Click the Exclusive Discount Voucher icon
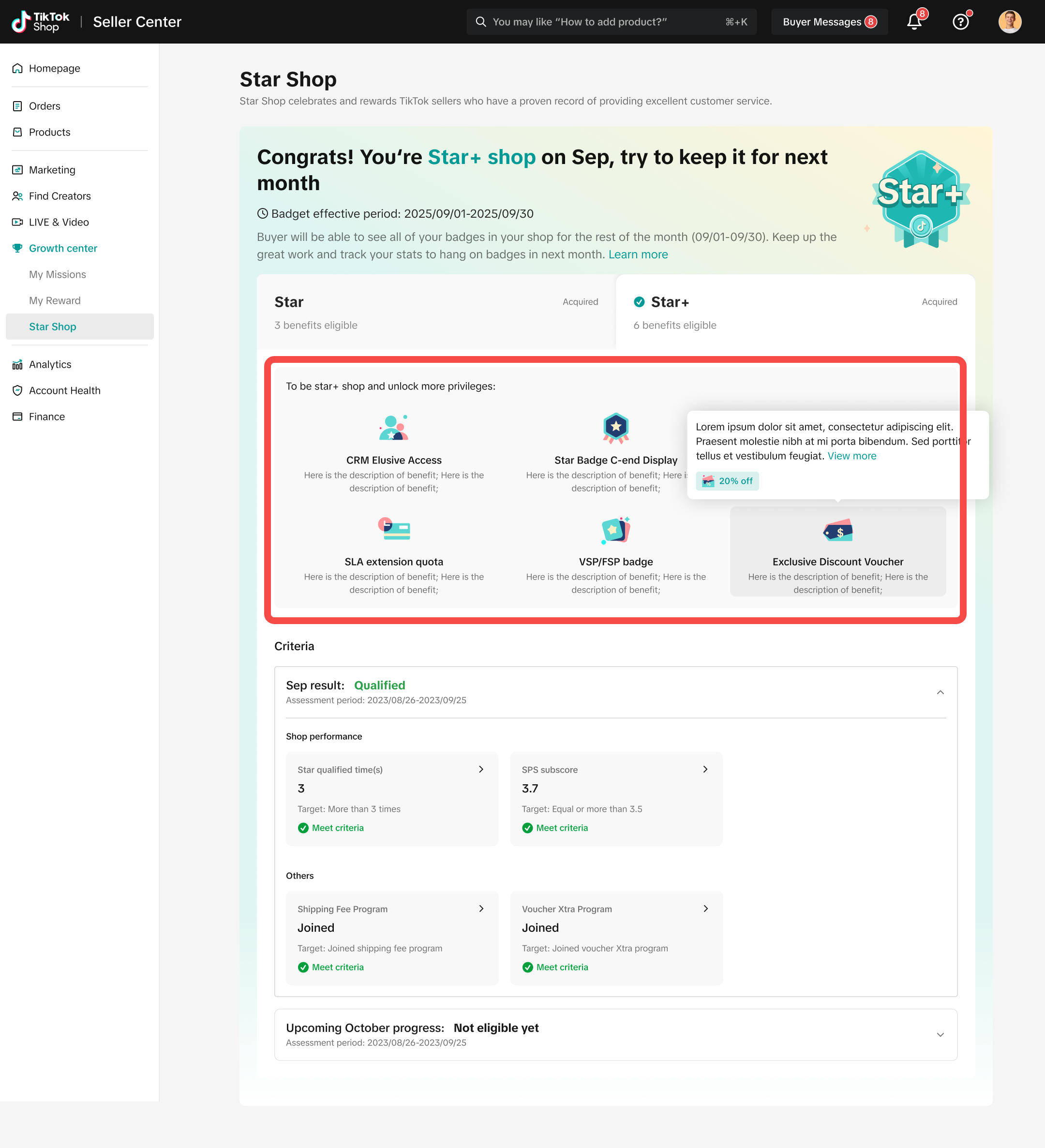Screen dimensions: 1045x1148 coord(838,531)
